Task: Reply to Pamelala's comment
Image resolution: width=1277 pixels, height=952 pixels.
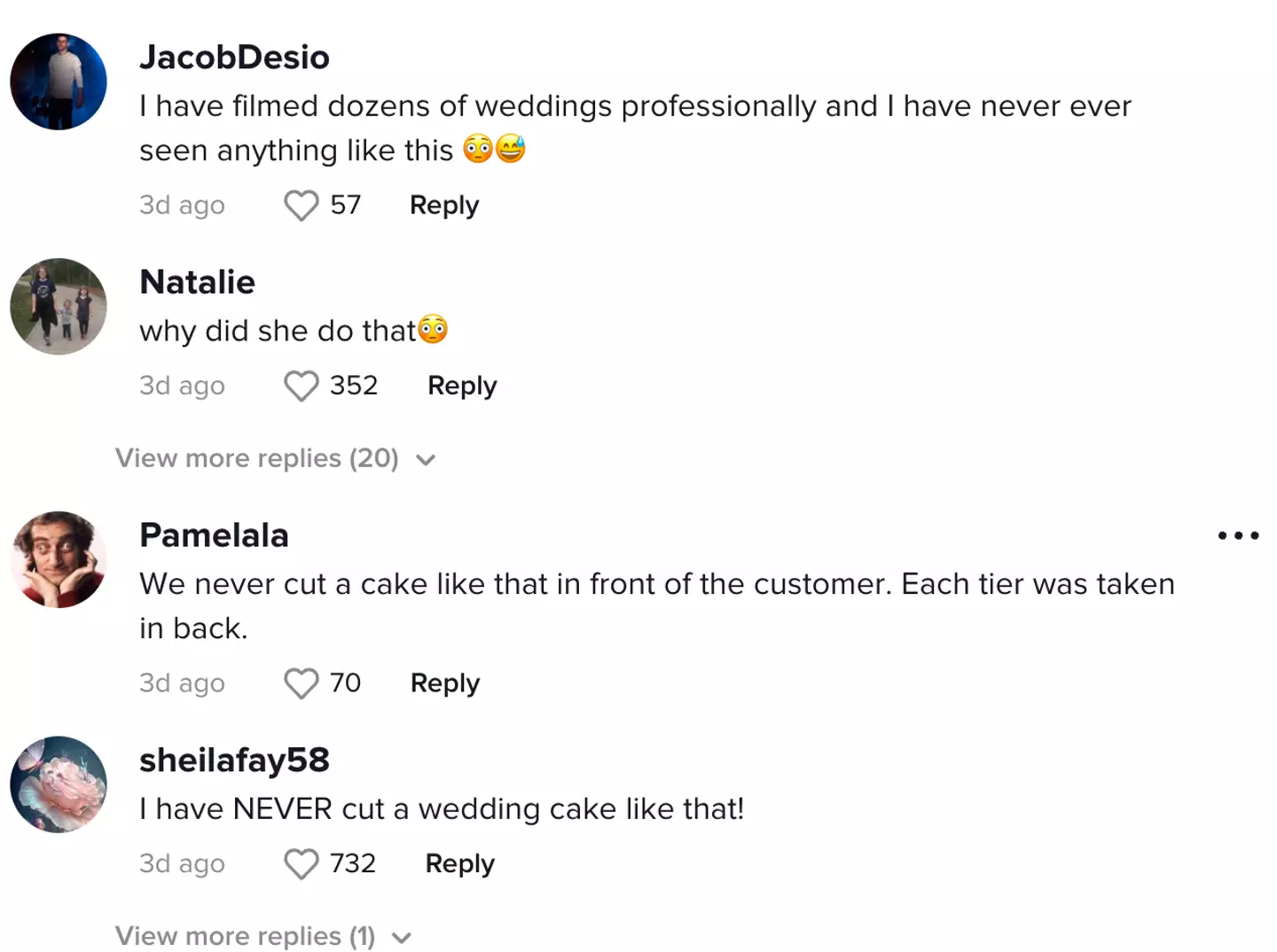Action: pyautogui.click(x=444, y=683)
